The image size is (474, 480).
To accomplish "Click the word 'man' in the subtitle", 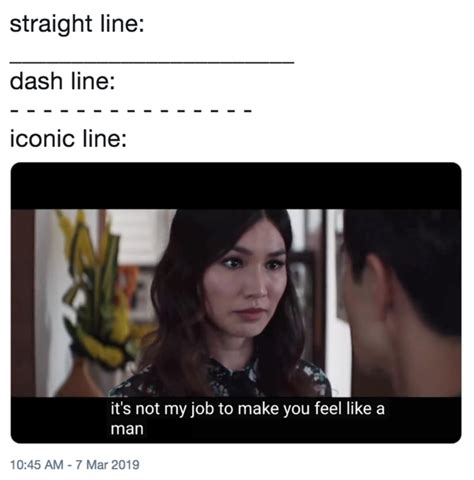I will [127, 429].
